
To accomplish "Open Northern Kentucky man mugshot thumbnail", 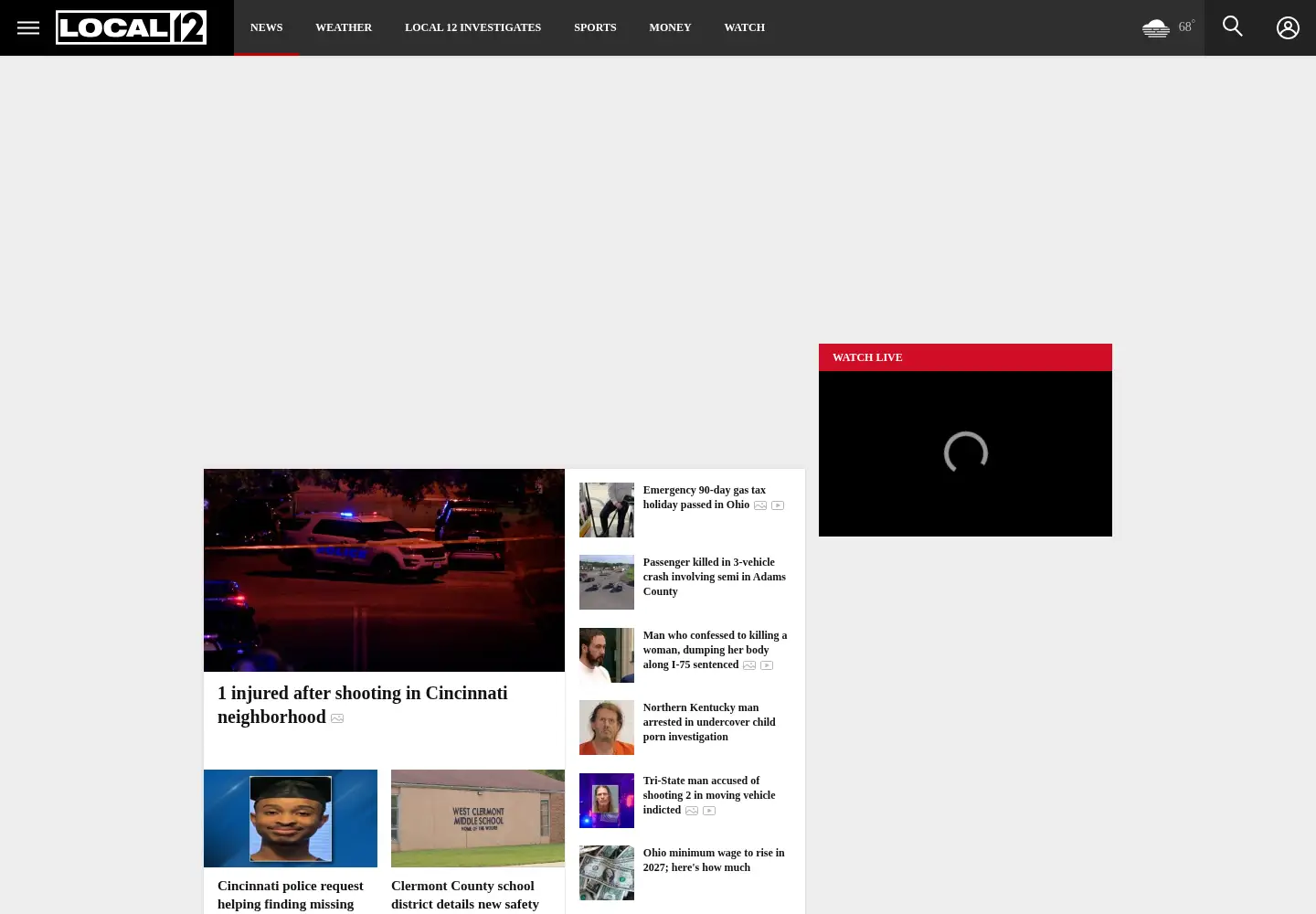I will [606, 728].
